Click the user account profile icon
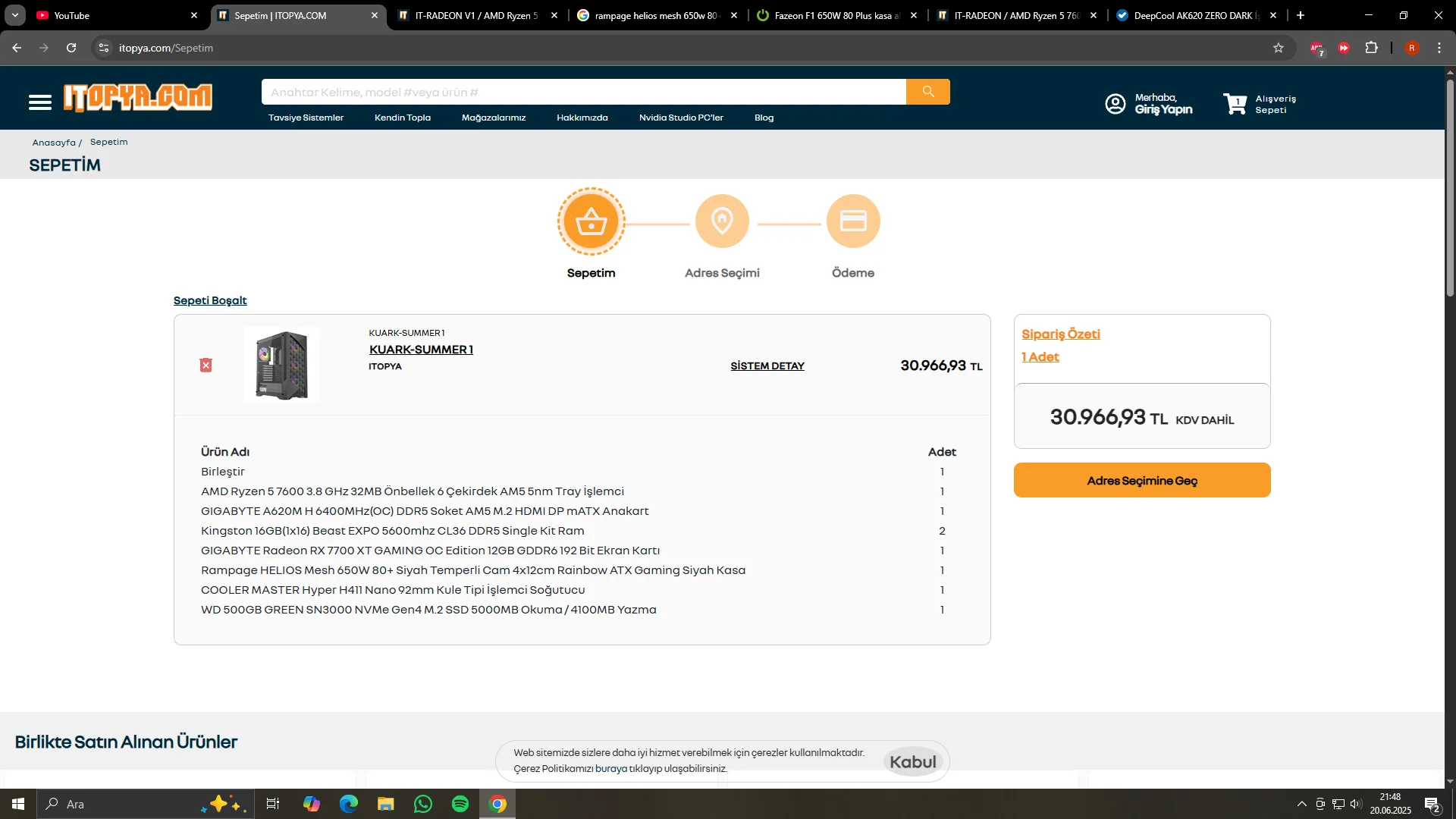Image resolution: width=1456 pixels, height=819 pixels. point(1115,104)
